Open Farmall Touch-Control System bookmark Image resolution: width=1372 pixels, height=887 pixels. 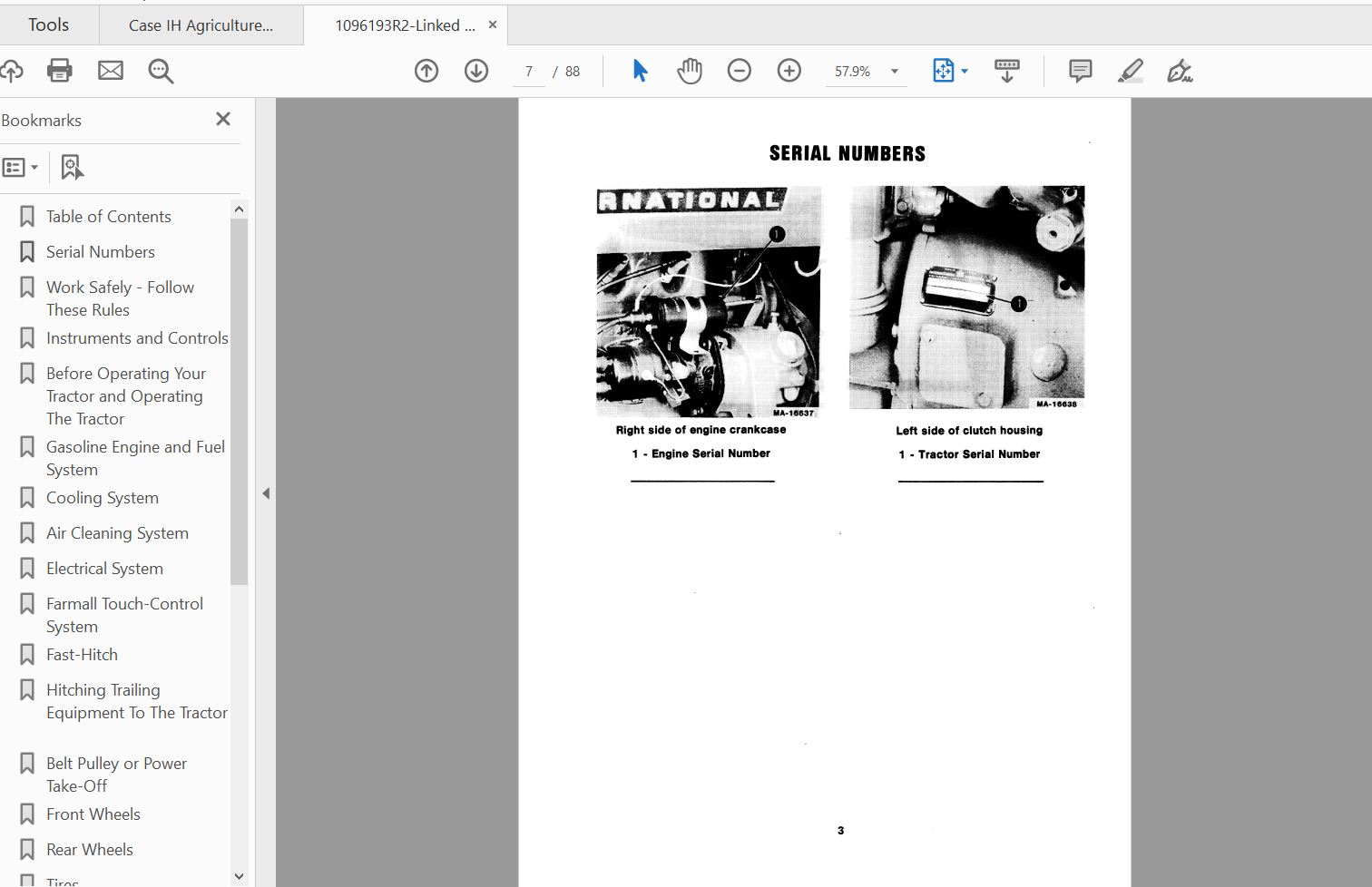[124, 615]
